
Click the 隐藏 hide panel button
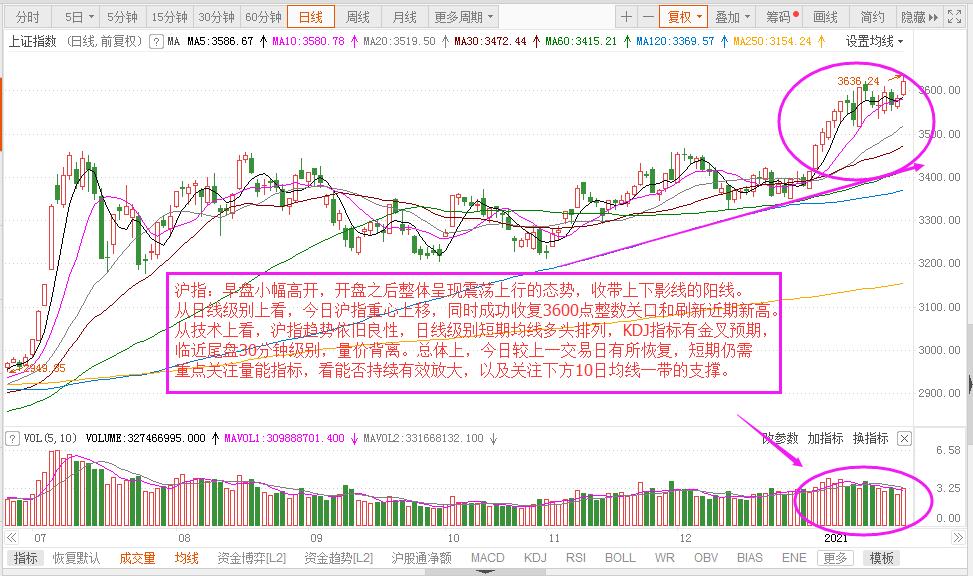pyautogui.click(x=920, y=17)
